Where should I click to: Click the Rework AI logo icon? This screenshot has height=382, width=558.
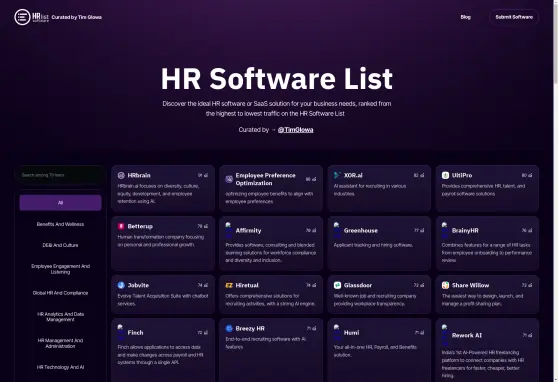(445, 335)
